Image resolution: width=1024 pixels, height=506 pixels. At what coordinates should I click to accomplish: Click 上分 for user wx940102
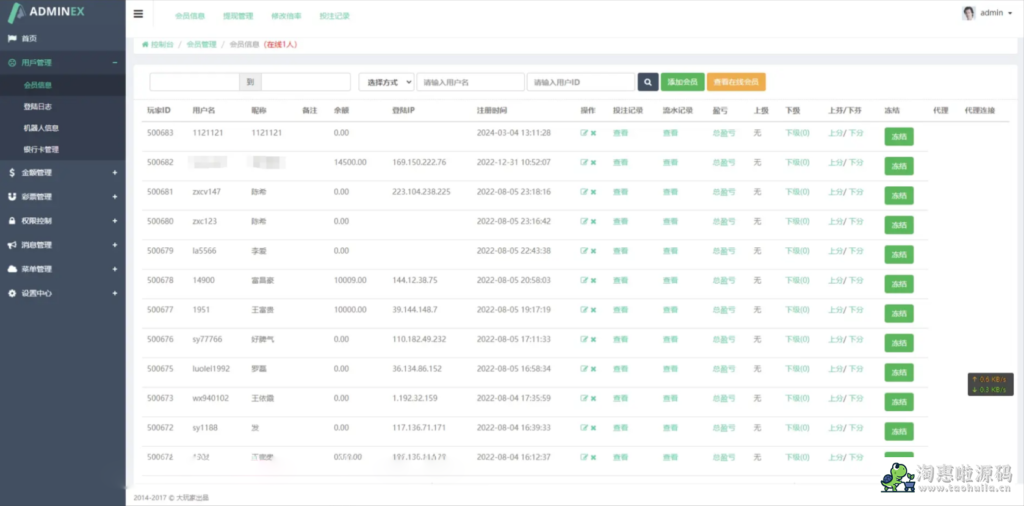pyautogui.click(x=835, y=398)
